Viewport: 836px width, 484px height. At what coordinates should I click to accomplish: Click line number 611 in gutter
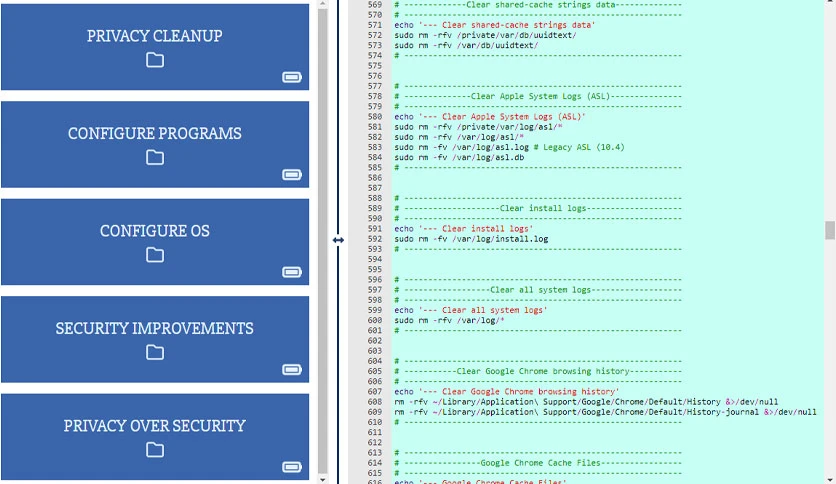tap(375, 432)
